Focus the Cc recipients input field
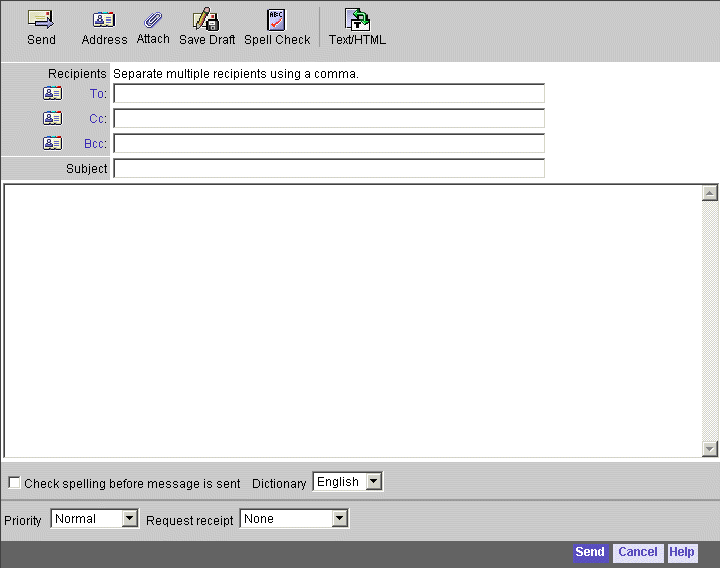 coord(329,118)
